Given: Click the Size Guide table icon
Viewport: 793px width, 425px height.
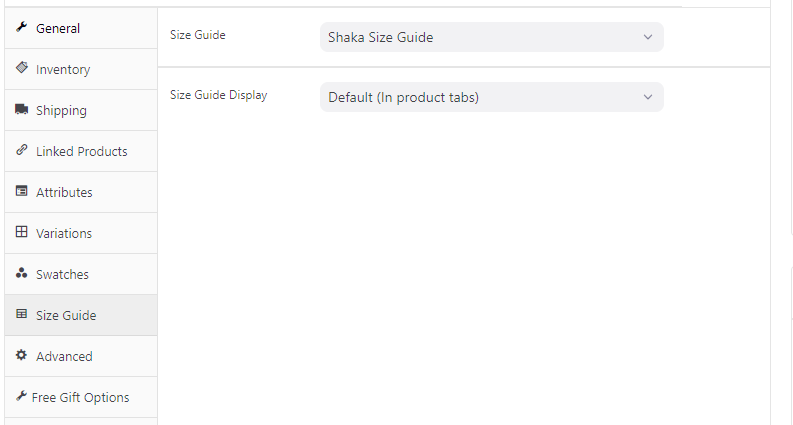Looking at the screenshot, I should click(21, 314).
